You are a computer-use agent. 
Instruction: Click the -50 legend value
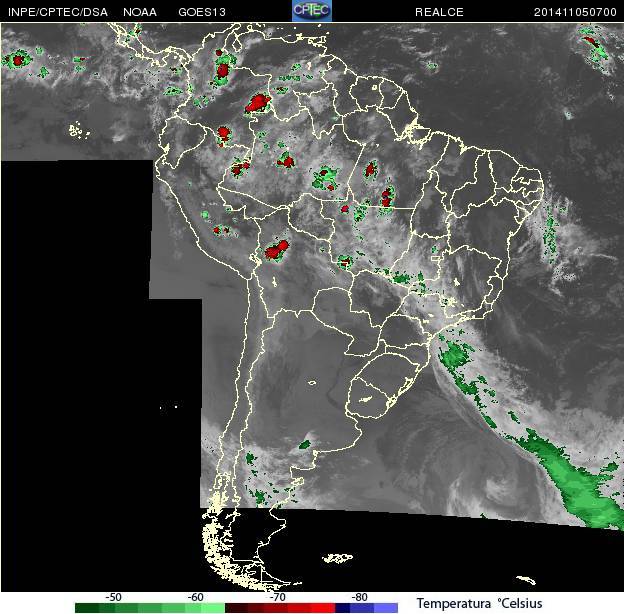coord(113,597)
